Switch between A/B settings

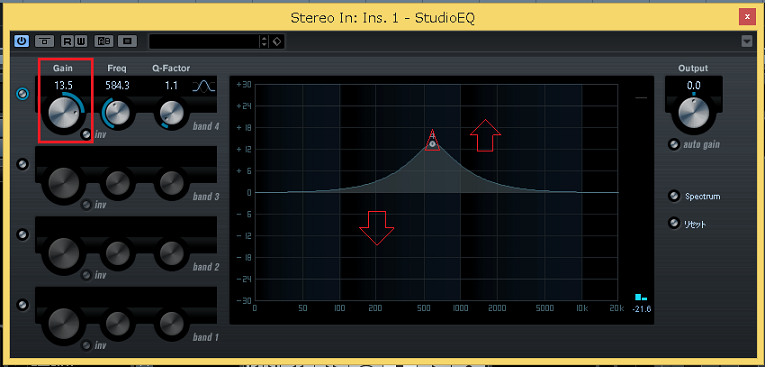tap(104, 41)
